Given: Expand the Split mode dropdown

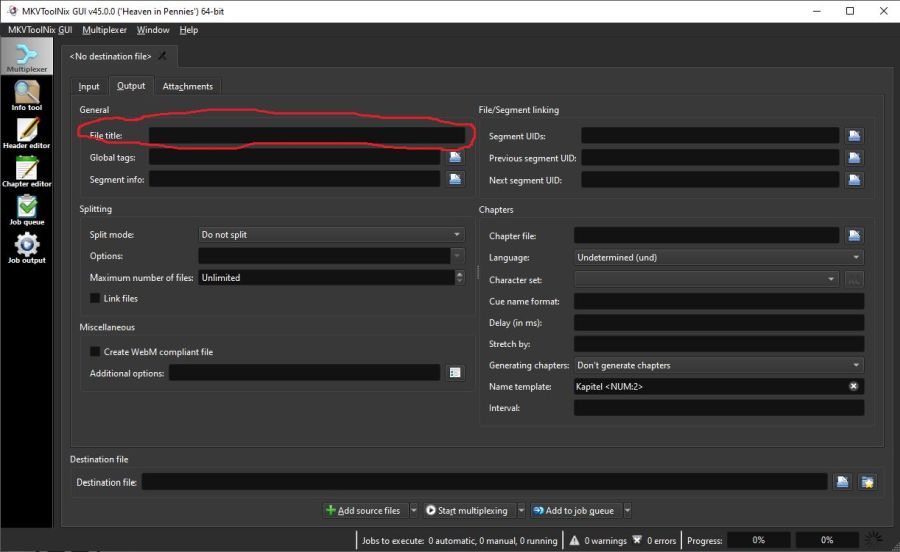Looking at the screenshot, I should (x=457, y=235).
